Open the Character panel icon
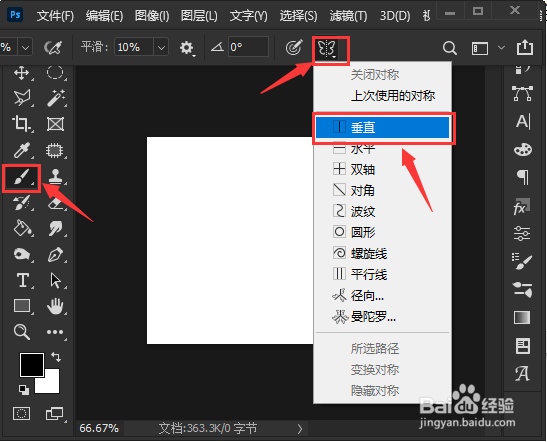Image resolution: width=547 pixels, height=442 pixels. [x=523, y=121]
